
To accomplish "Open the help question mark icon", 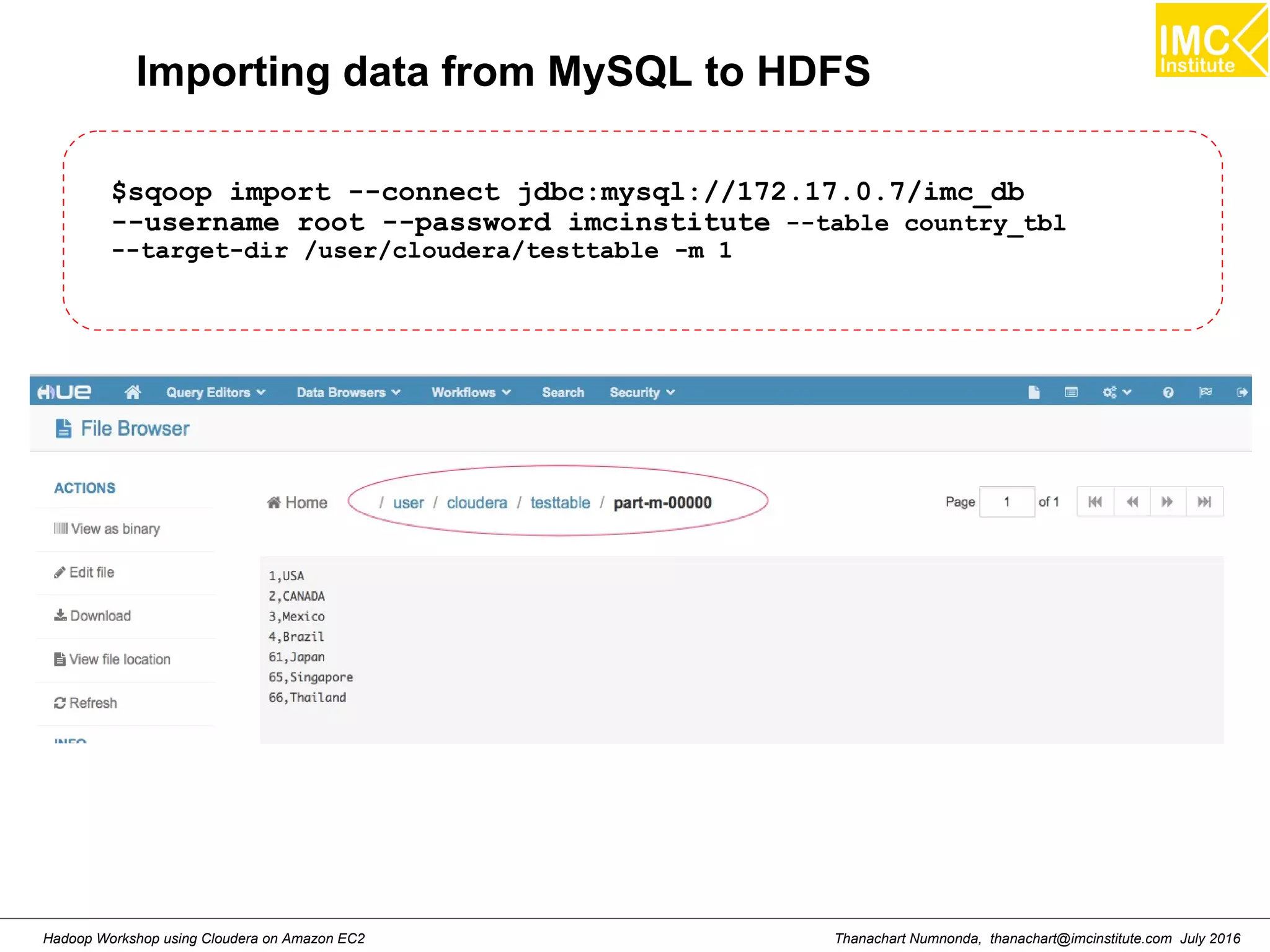I will coord(1168,392).
